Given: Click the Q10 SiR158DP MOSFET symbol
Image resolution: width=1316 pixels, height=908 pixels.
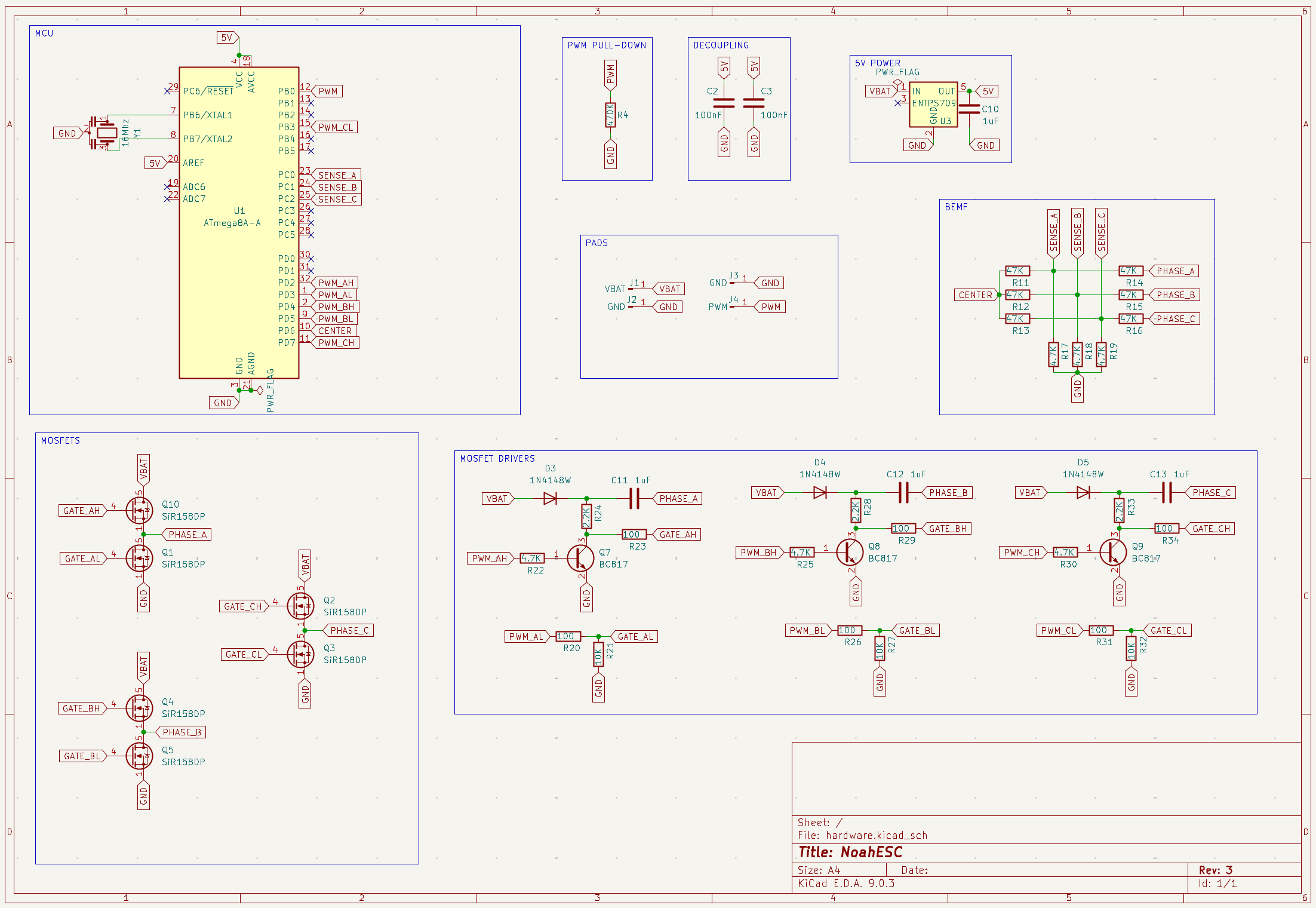Looking at the screenshot, I should (140, 510).
